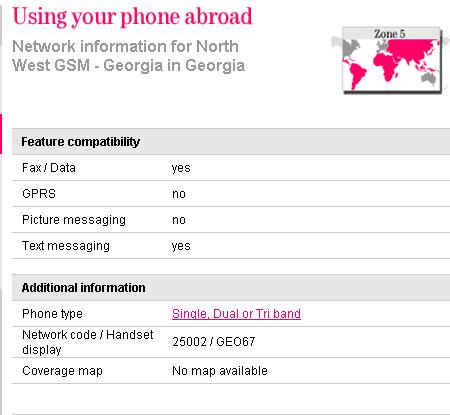Open the Single, Dual or Tri band link
450x415 pixels.
pyautogui.click(x=236, y=314)
